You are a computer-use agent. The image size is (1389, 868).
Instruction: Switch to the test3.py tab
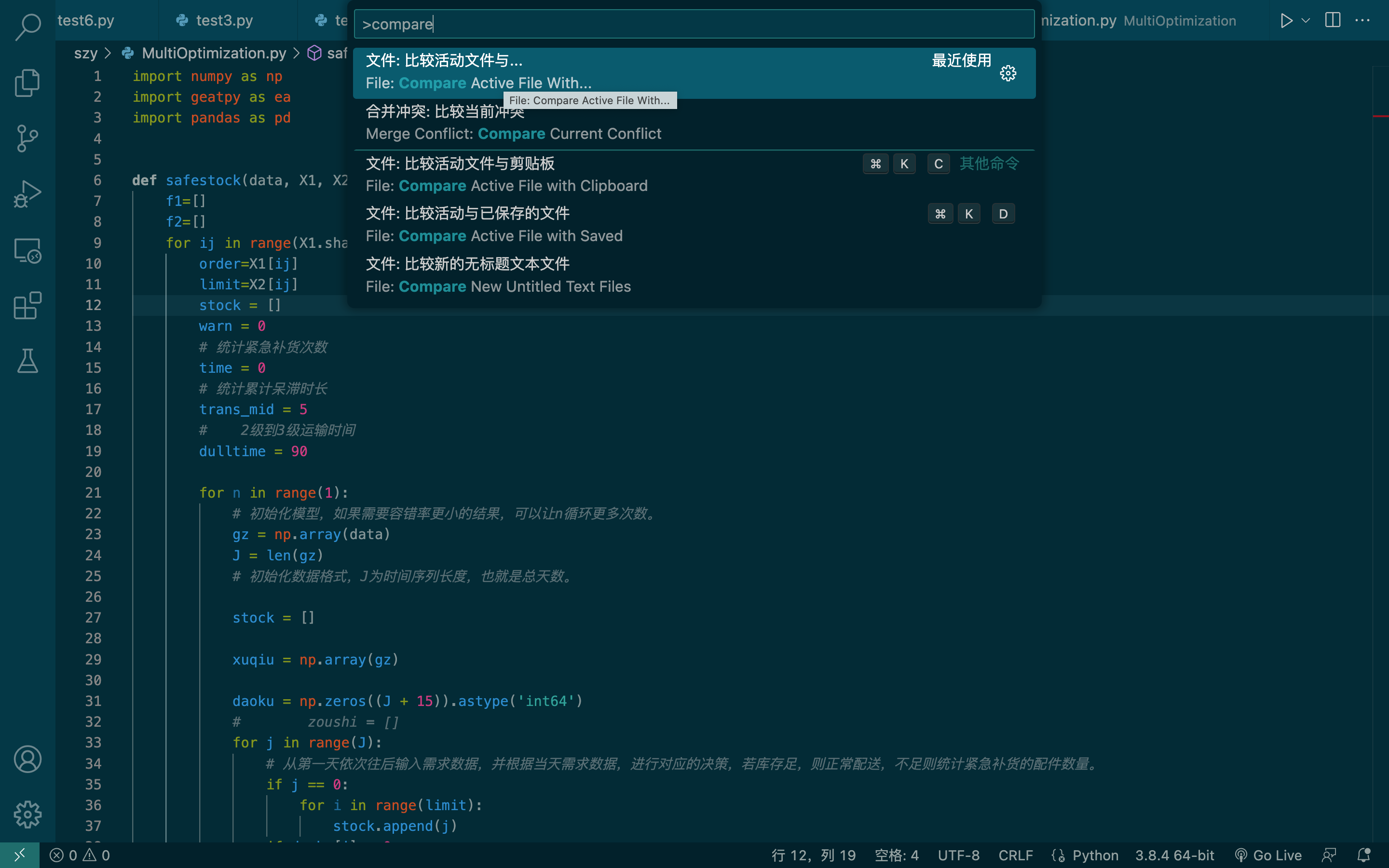(224, 21)
